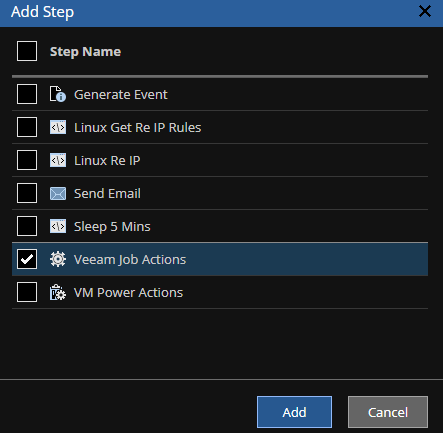Check the Linux Re IP checkbox
Image resolution: width=443 pixels, height=433 pixels.
pyautogui.click(x=27, y=160)
